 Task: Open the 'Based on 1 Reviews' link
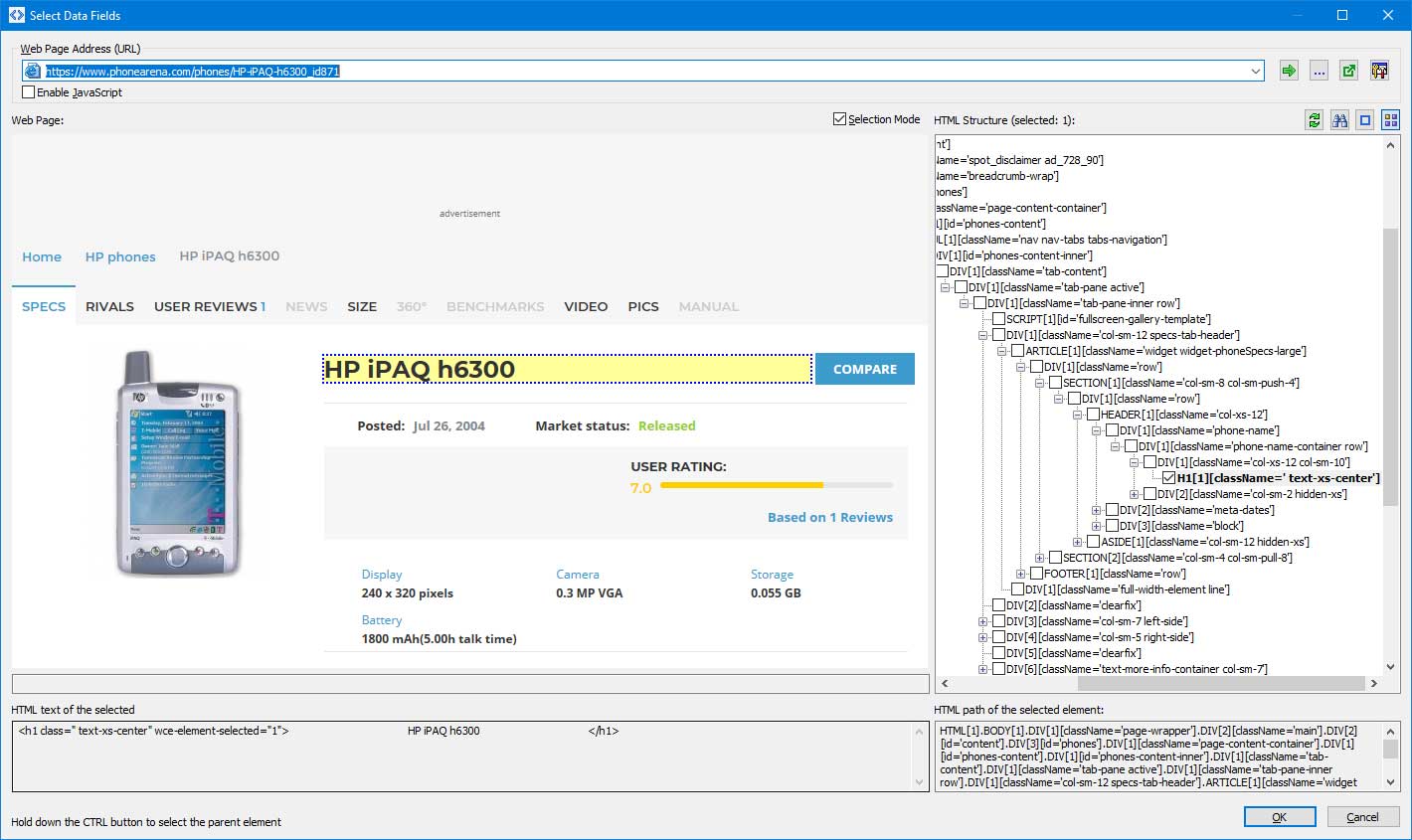[830, 517]
